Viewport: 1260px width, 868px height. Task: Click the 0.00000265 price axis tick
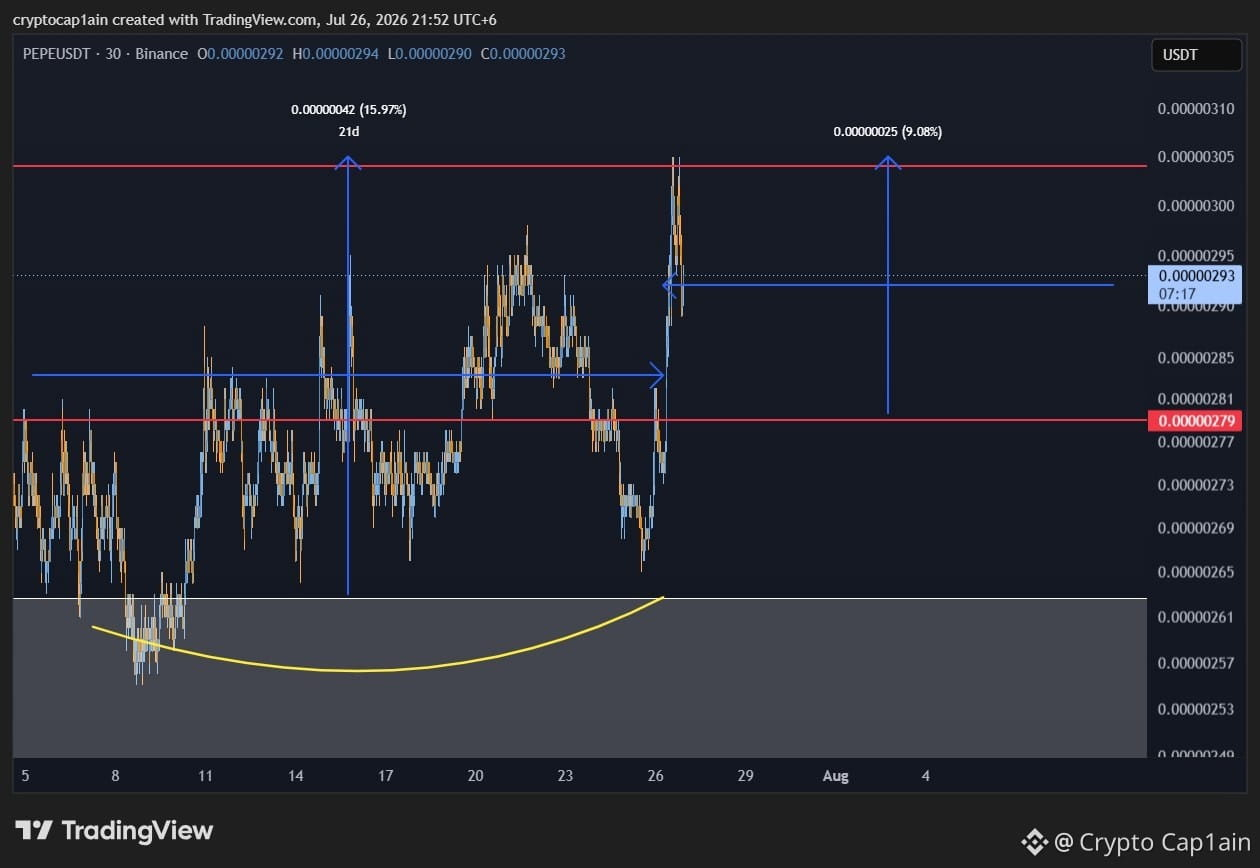1196,572
